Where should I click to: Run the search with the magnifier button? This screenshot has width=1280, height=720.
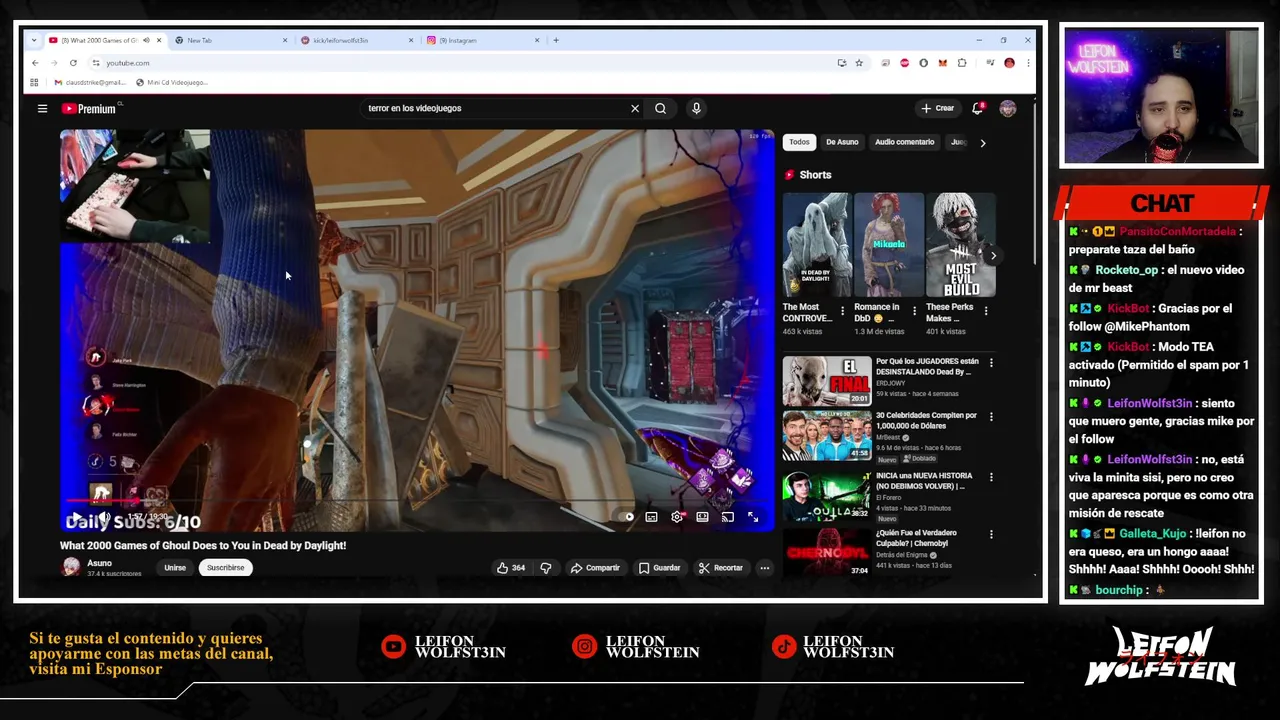(x=660, y=108)
